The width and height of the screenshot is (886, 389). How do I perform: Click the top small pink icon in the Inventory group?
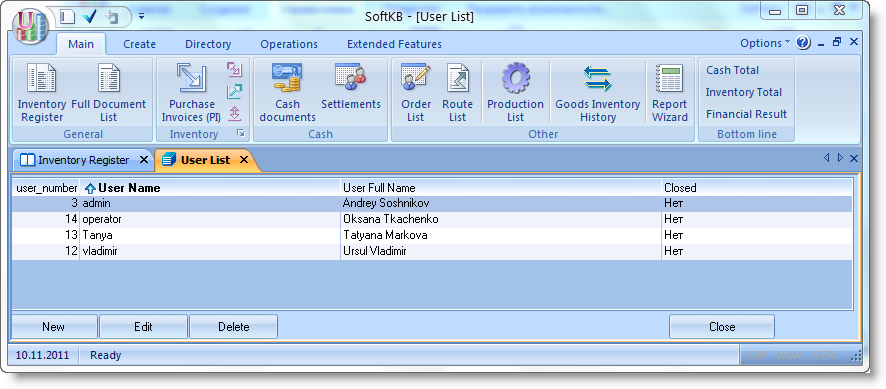[x=234, y=69]
